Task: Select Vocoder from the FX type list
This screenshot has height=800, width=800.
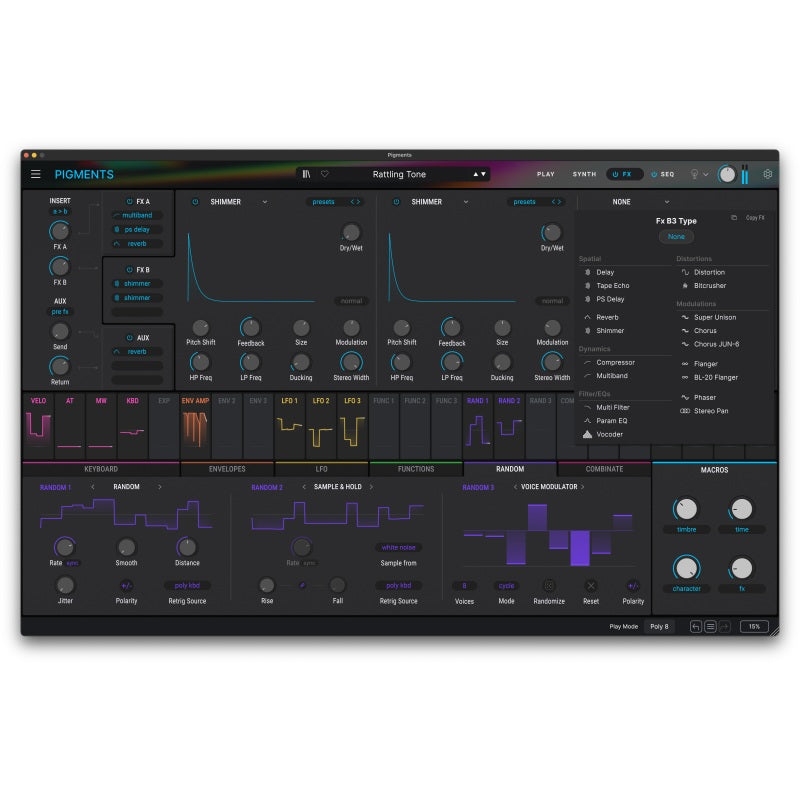Action: pos(610,434)
